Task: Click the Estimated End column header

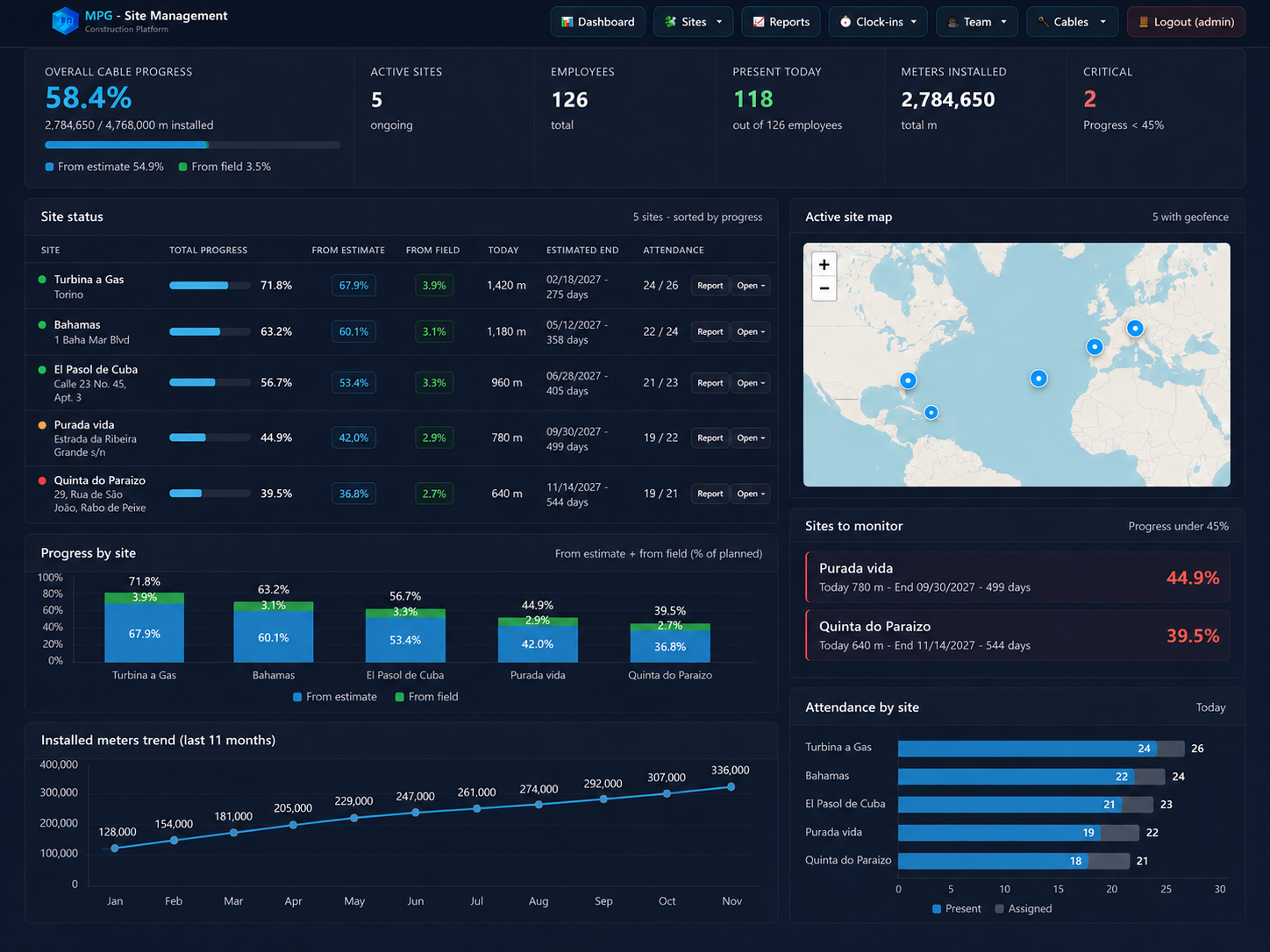Action: point(582,250)
